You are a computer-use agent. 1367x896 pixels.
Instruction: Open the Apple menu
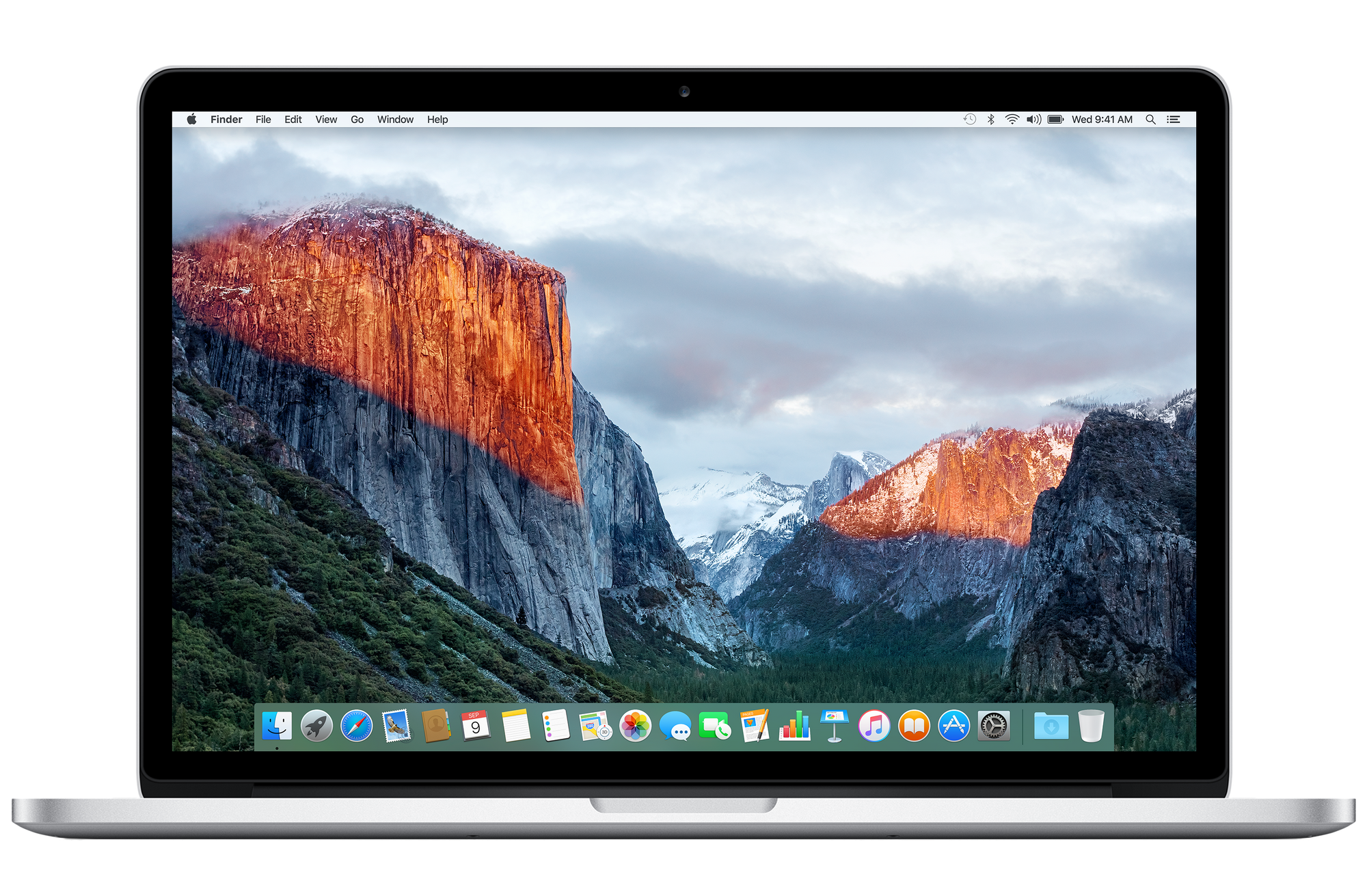(x=192, y=119)
